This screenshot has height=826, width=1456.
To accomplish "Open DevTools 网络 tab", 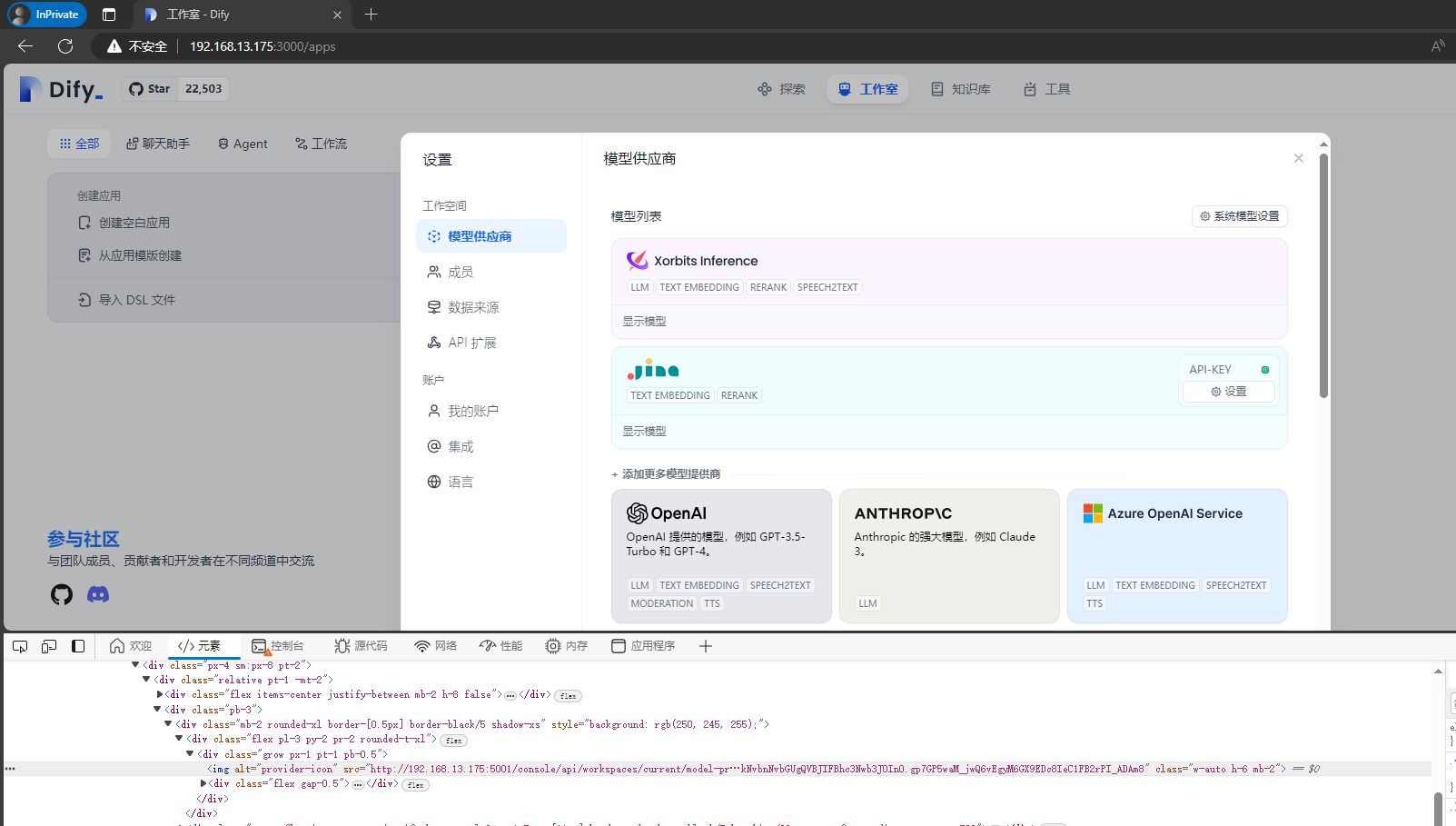I will 436,646.
